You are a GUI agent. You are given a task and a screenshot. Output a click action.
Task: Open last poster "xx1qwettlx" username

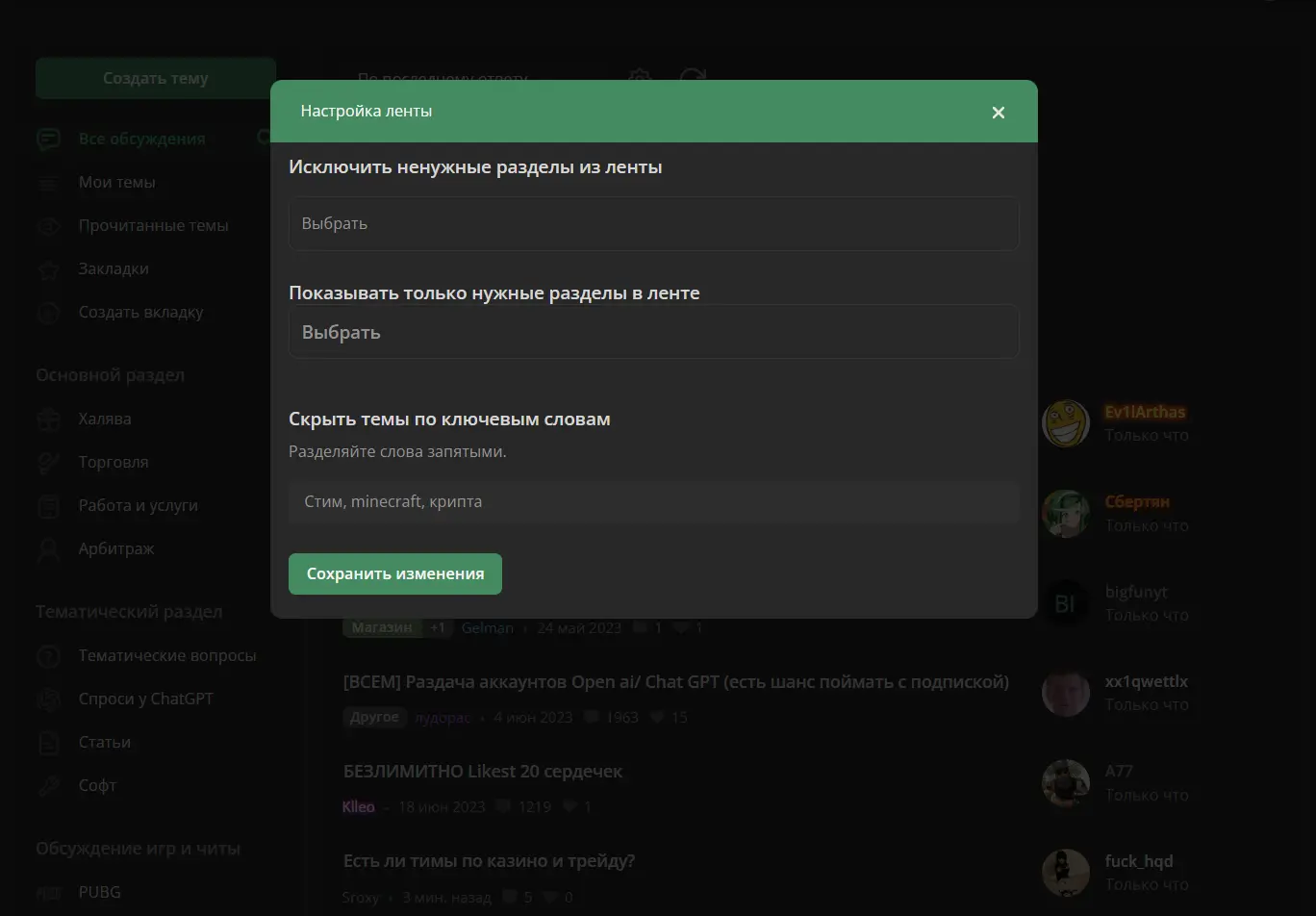pos(1147,681)
